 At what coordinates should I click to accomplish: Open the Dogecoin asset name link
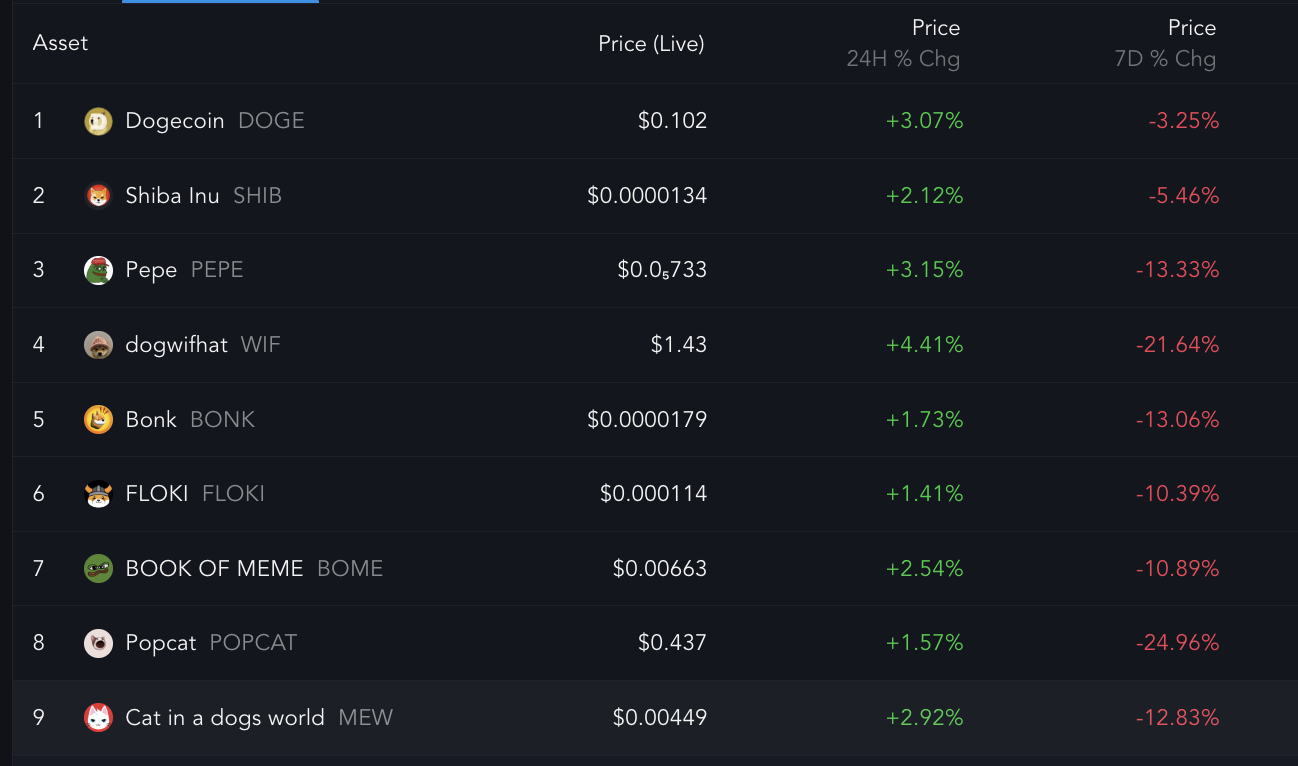[x=175, y=121]
